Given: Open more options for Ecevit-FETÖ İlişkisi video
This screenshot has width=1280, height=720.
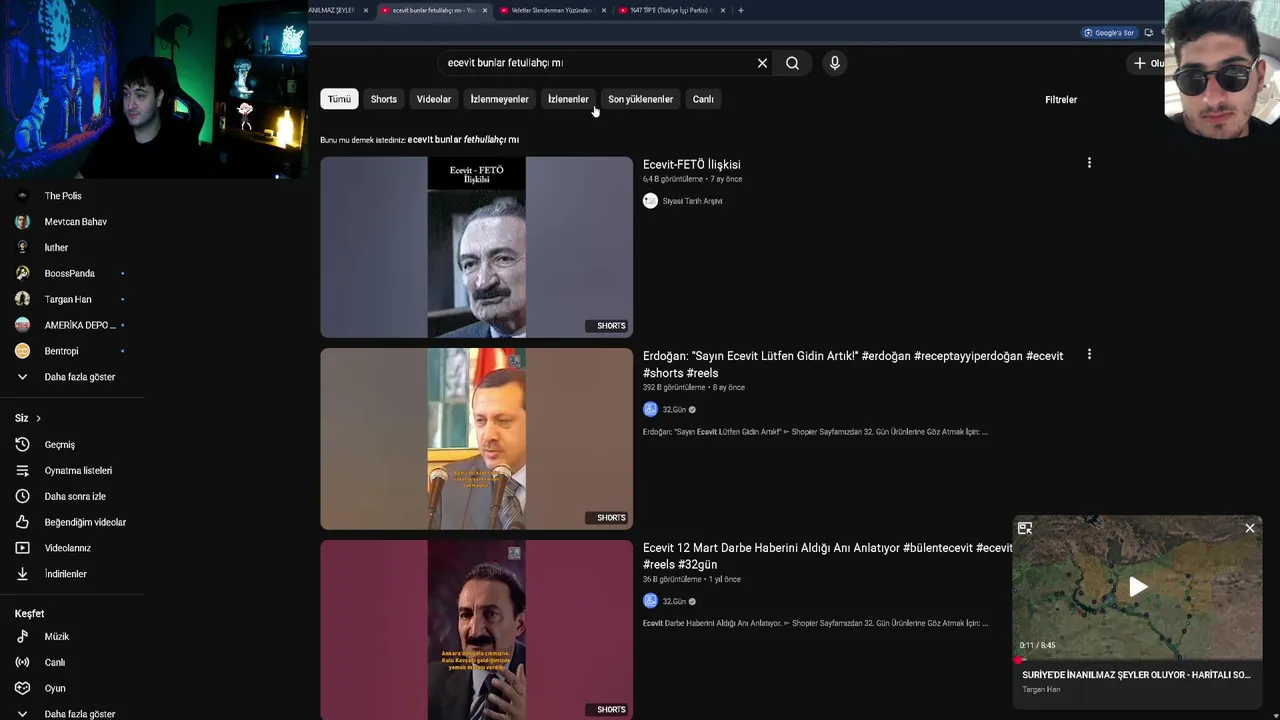Looking at the screenshot, I should (x=1089, y=163).
